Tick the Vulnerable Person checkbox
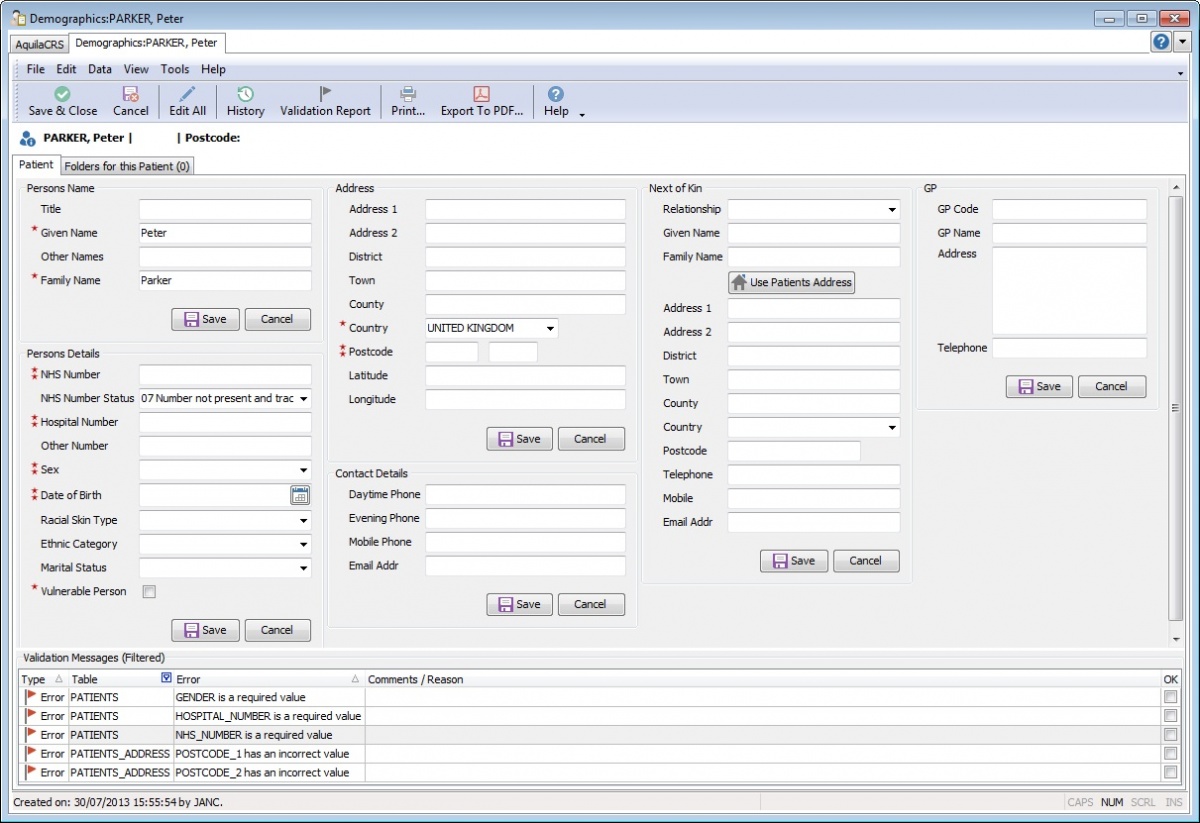This screenshot has height=823, width=1200. [x=148, y=591]
